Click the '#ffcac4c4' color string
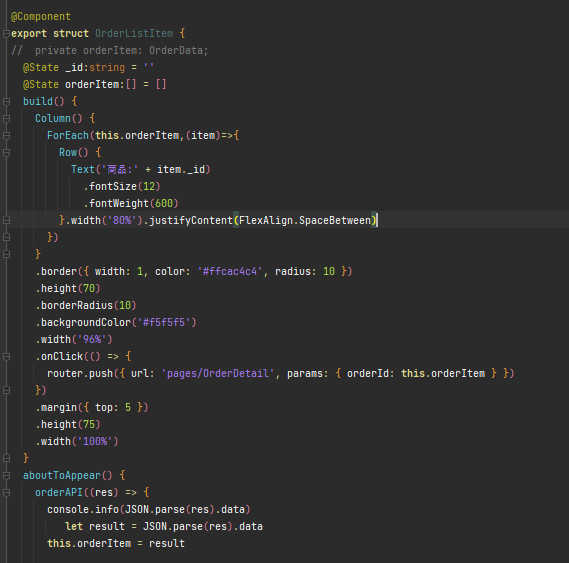Screen dimensions: 569x563 pyautogui.click(x=230, y=272)
